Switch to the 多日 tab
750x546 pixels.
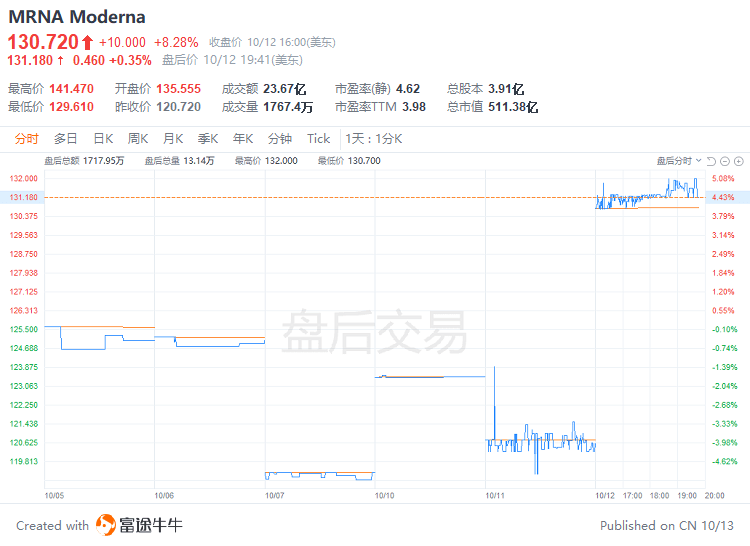pyautogui.click(x=66, y=139)
